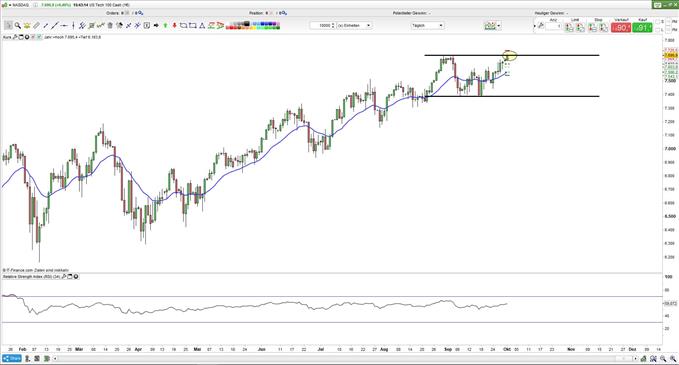Image resolution: width=679 pixels, height=365 pixels.
Task: Activate the magnifier zoom tool
Action: tap(17, 26)
